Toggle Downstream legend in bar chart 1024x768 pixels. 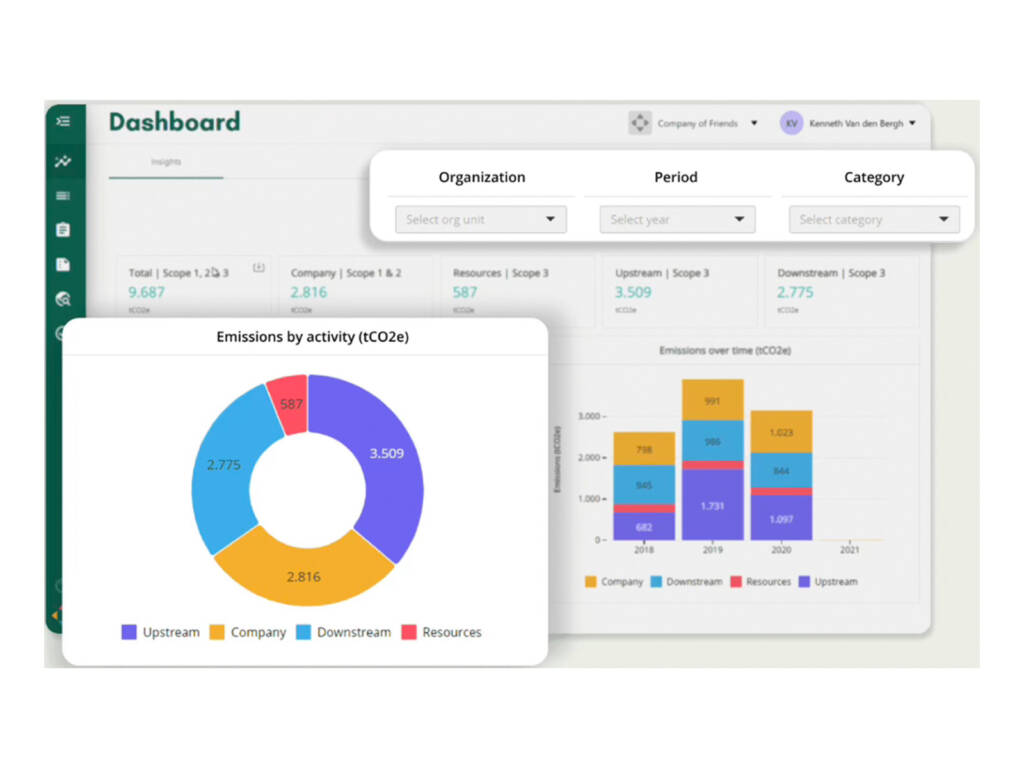pos(687,582)
